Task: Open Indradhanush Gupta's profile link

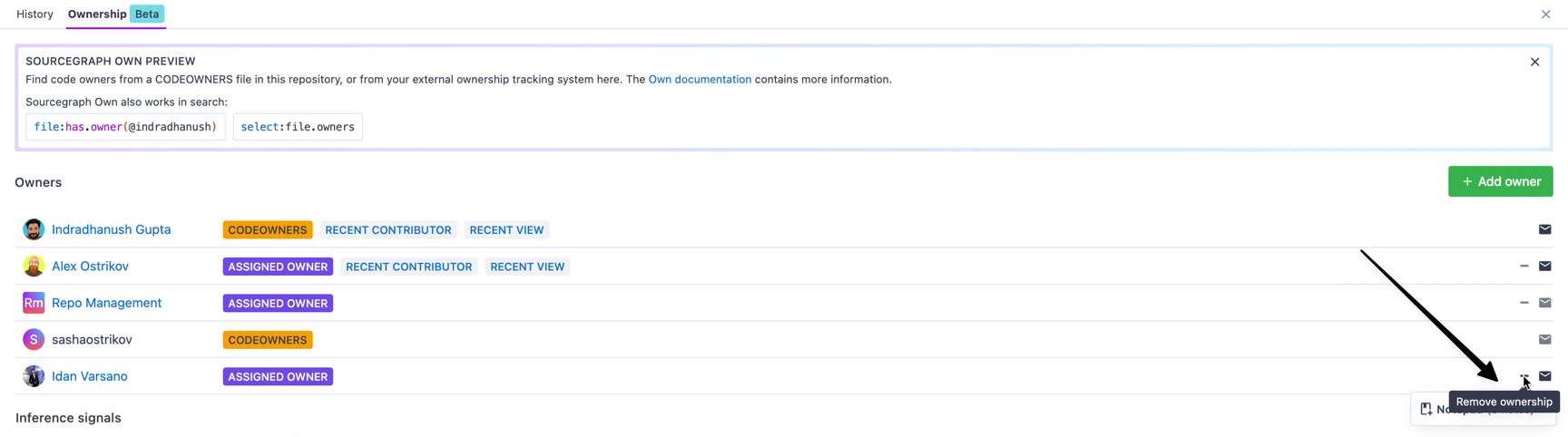Action: click(111, 229)
